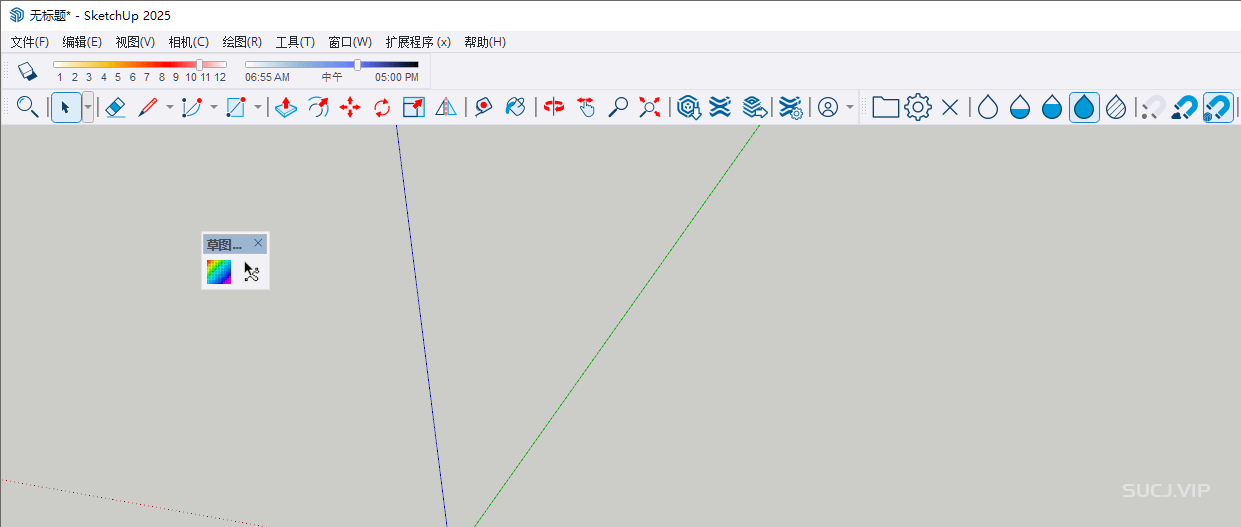This screenshot has height=527, width=1241.
Task: Open the 相机(C) menu
Action: [x=189, y=42]
